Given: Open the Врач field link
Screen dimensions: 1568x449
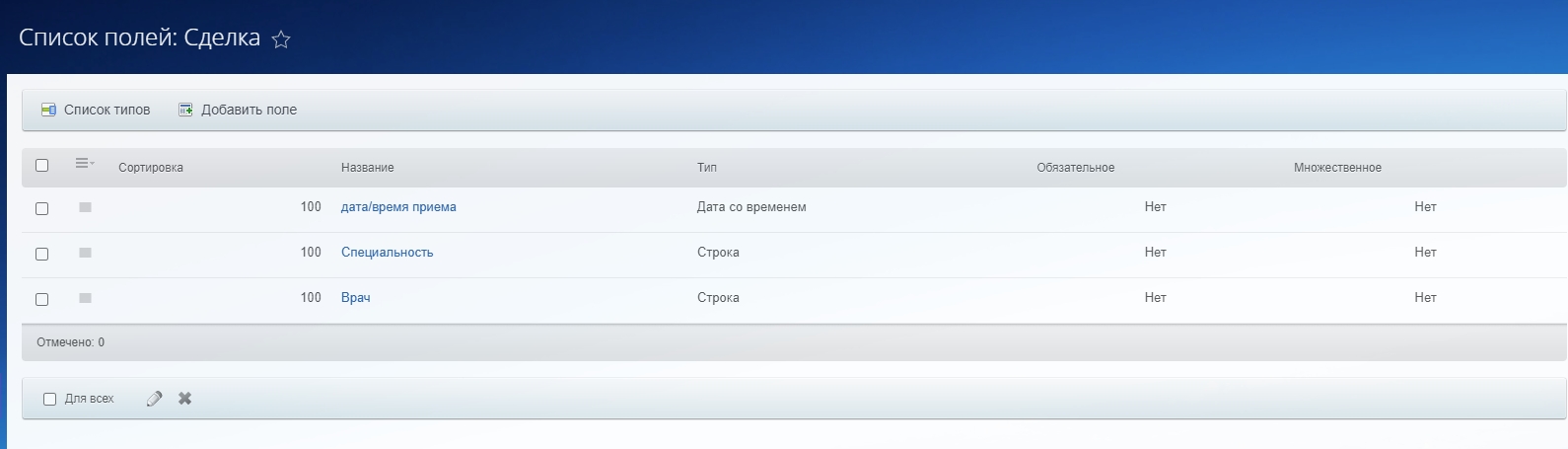Looking at the screenshot, I should coord(356,298).
